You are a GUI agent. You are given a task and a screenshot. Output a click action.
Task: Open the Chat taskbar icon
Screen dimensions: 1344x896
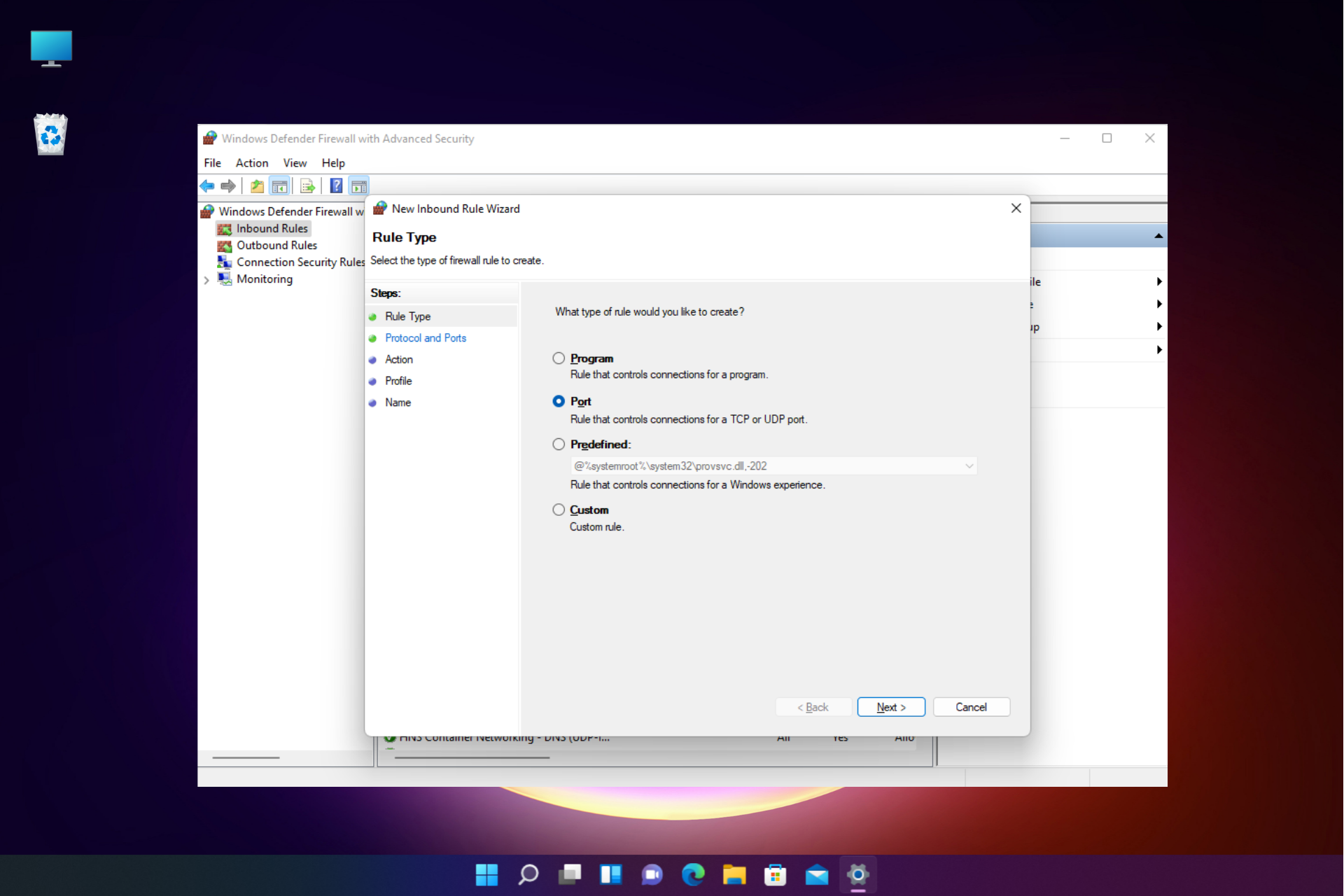(x=652, y=874)
